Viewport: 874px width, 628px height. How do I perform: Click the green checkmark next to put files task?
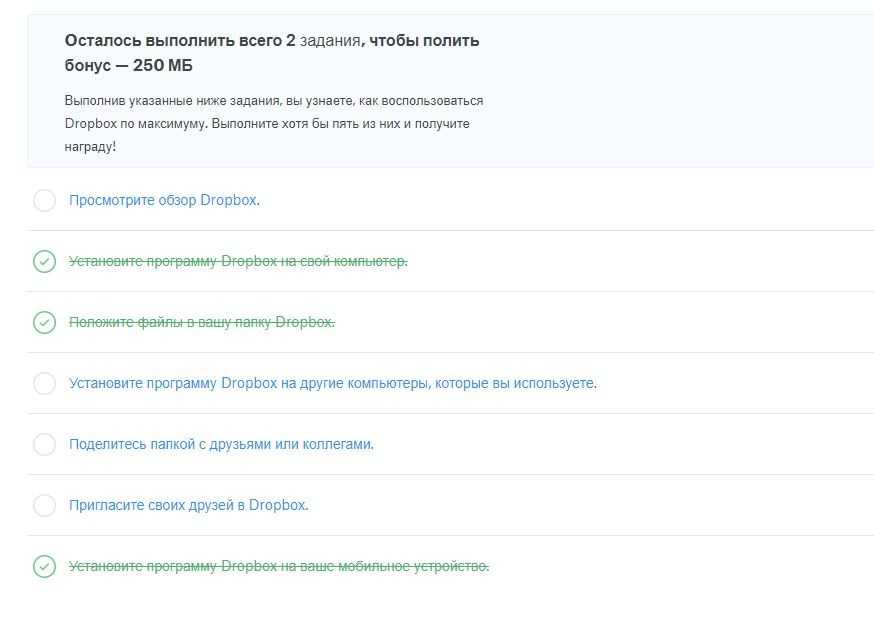pos(44,322)
